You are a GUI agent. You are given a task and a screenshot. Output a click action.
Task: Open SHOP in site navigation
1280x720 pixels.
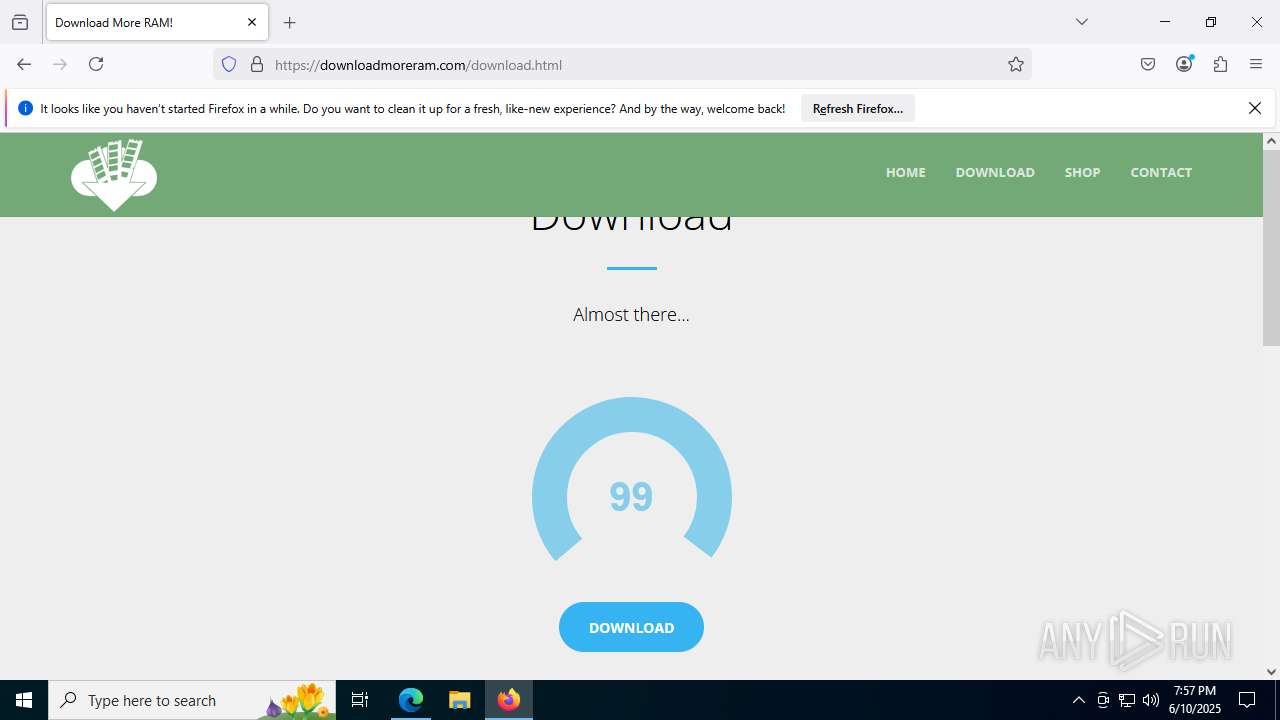1082,172
